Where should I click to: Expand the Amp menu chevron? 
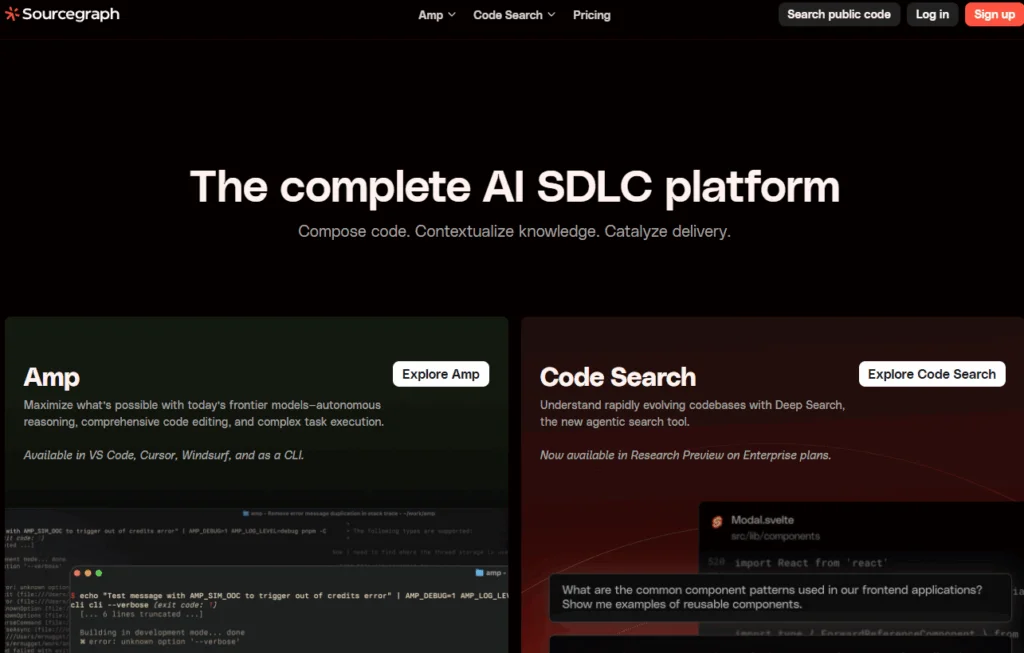point(452,14)
